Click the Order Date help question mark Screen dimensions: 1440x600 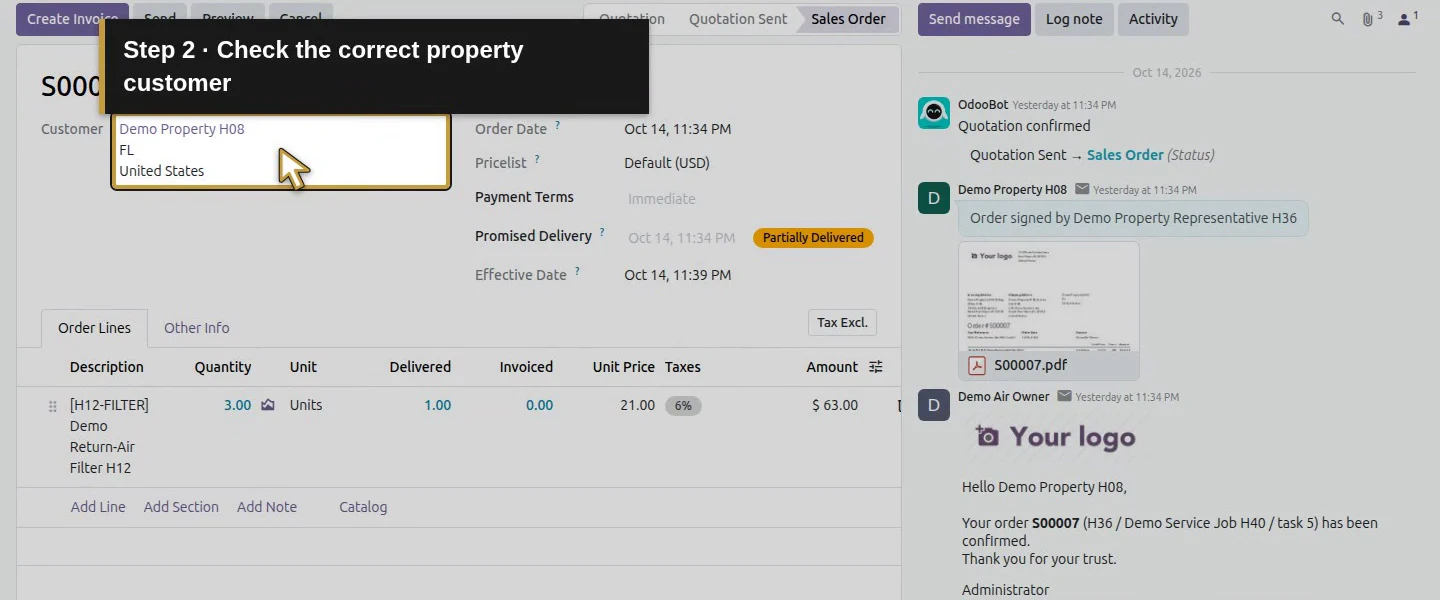pyautogui.click(x=558, y=126)
